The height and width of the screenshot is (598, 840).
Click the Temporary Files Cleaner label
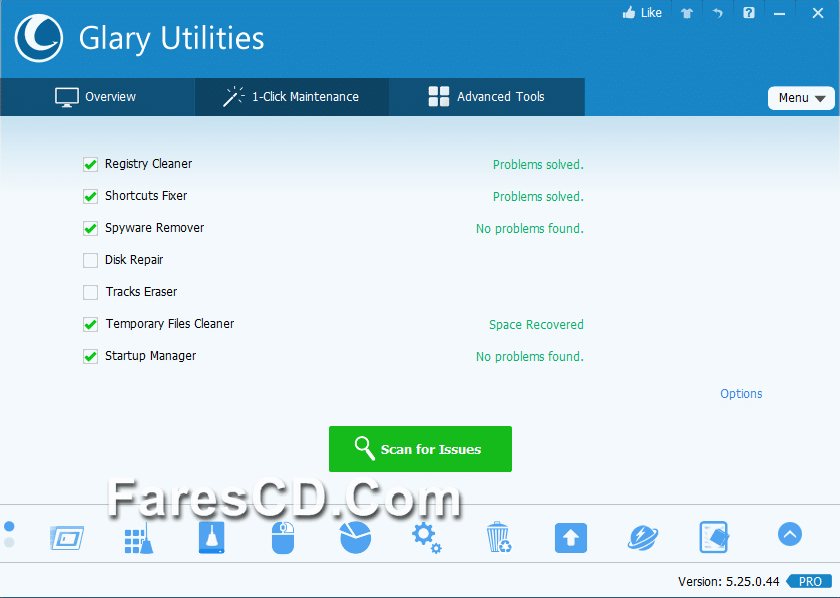click(x=170, y=324)
